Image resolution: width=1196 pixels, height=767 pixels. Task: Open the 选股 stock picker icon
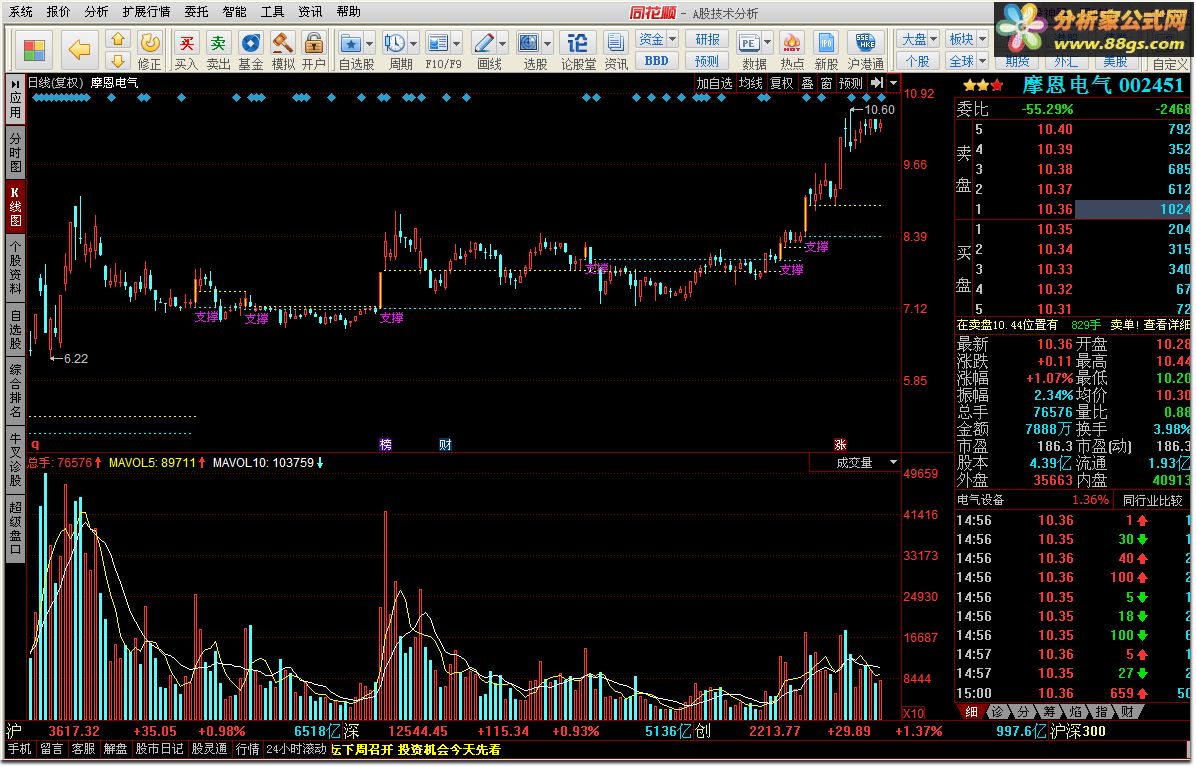click(x=529, y=43)
